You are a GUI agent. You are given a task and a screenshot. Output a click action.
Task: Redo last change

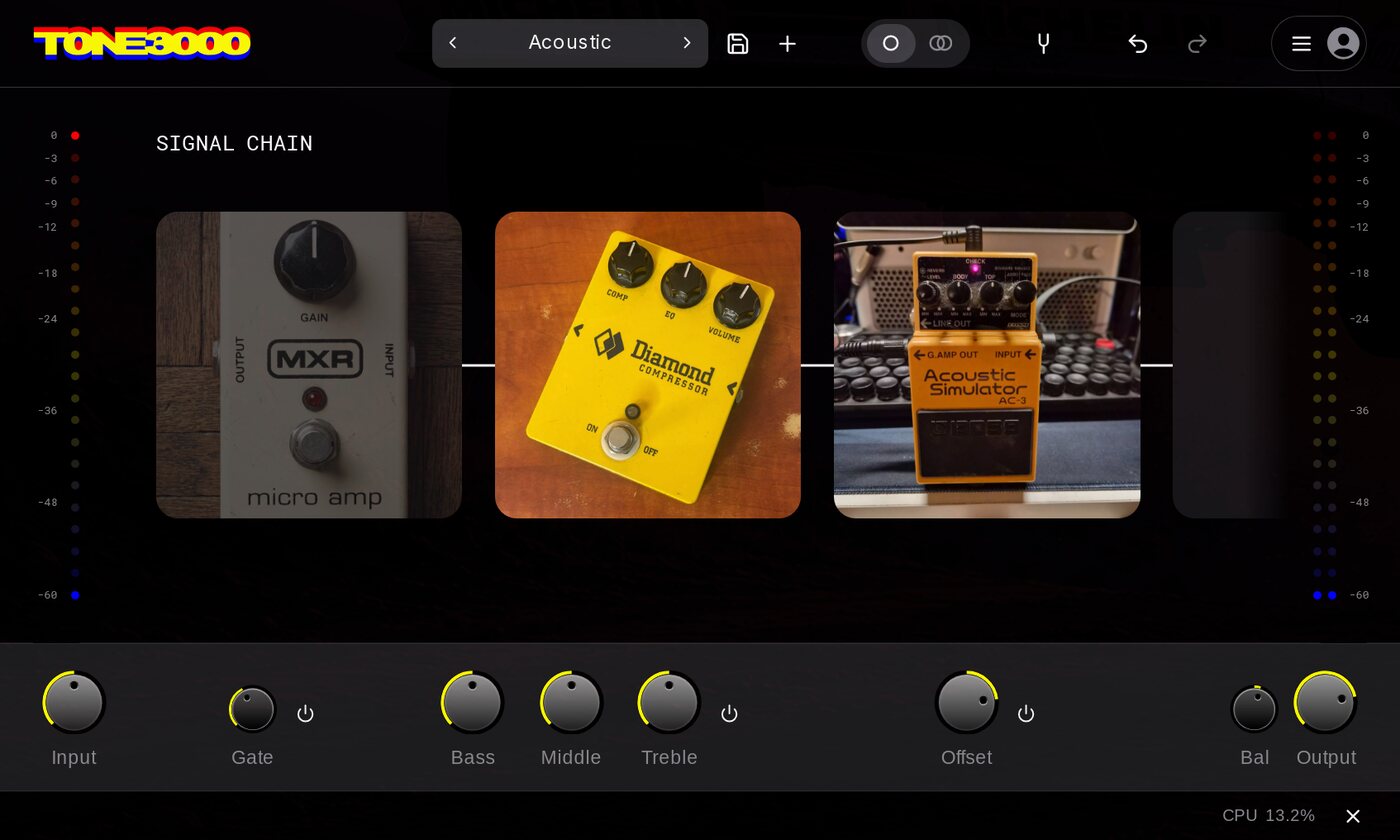click(x=1197, y=43)
